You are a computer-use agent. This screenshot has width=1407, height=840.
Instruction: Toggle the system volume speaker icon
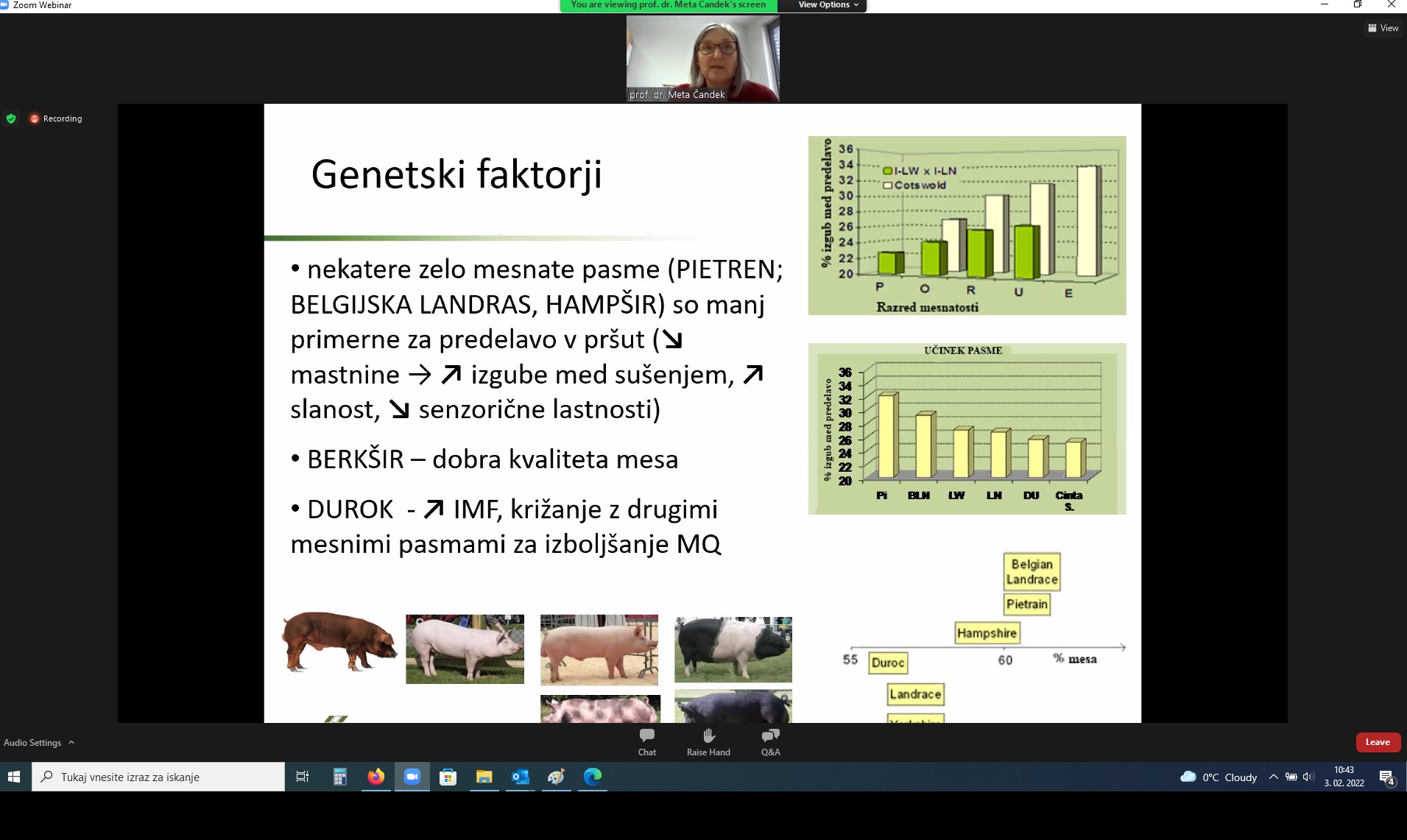pos(1308,777)
